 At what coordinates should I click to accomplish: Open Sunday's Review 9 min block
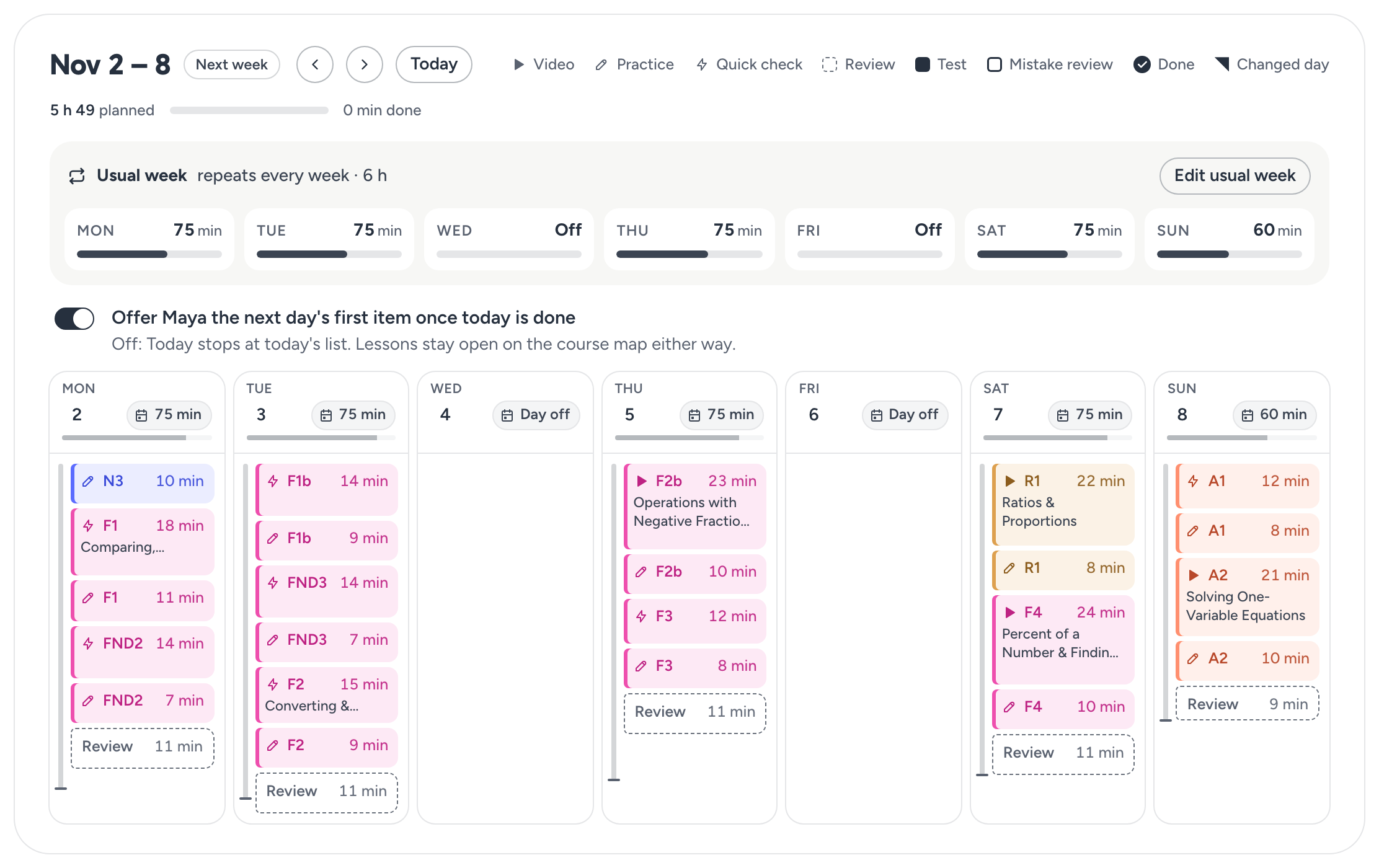pyautogui.click(x=1248, y=704)
